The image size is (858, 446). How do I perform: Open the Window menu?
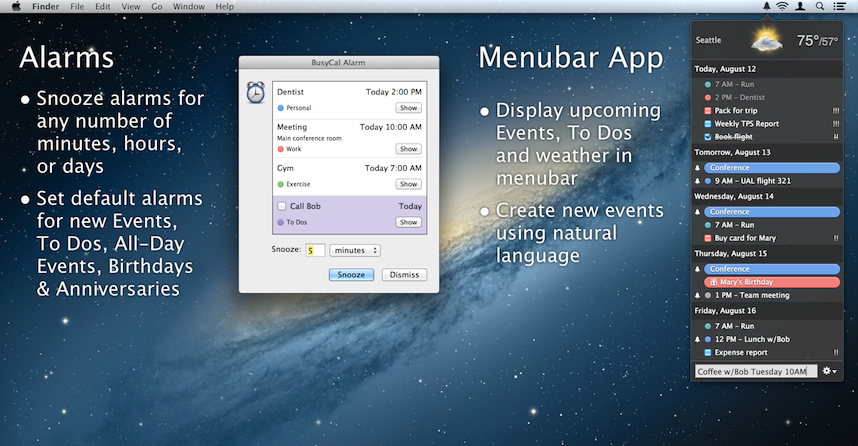point(189,7)
